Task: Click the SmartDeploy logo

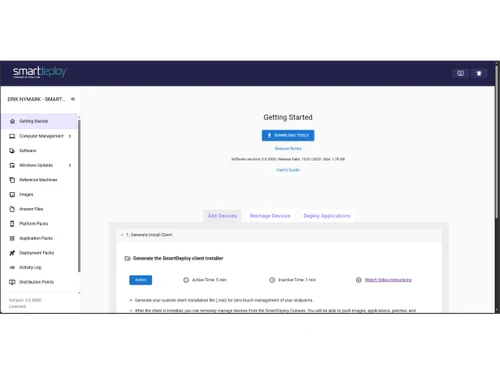Action: point(39,72)
